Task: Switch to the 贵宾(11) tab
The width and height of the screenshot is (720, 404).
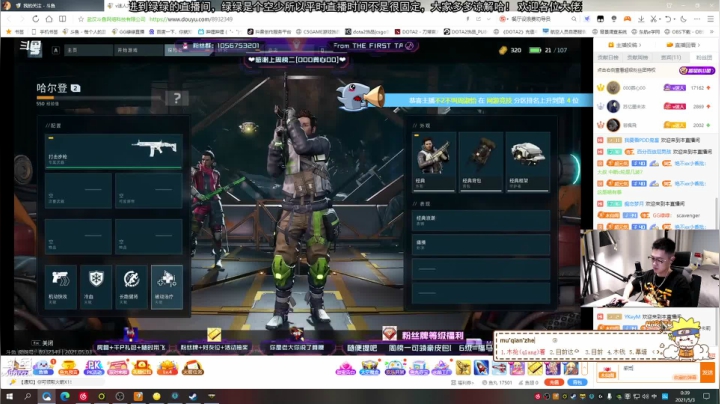Action: click(671, 57)
